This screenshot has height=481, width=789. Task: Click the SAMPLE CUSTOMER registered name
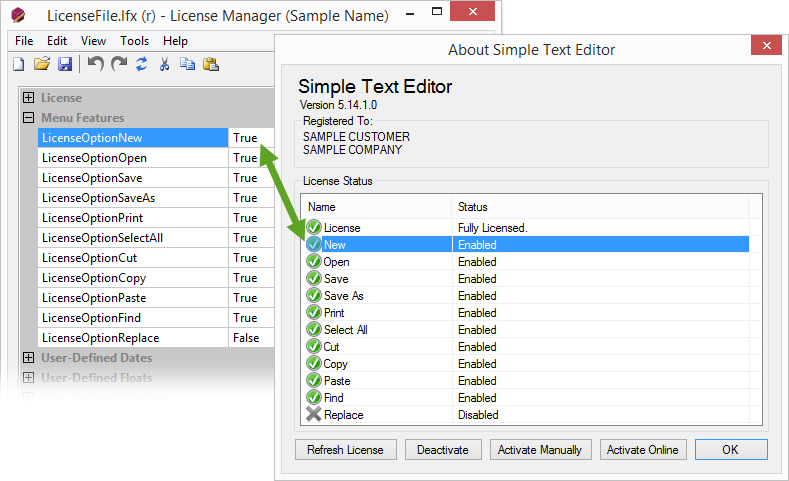[356, 137]
